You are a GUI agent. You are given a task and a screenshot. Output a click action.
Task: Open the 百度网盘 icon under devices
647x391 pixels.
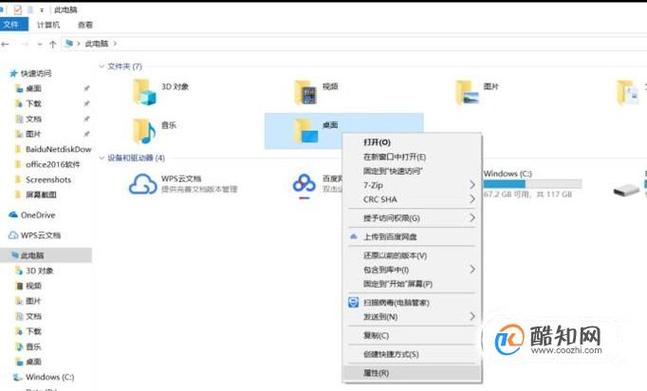tap(304, 185)
